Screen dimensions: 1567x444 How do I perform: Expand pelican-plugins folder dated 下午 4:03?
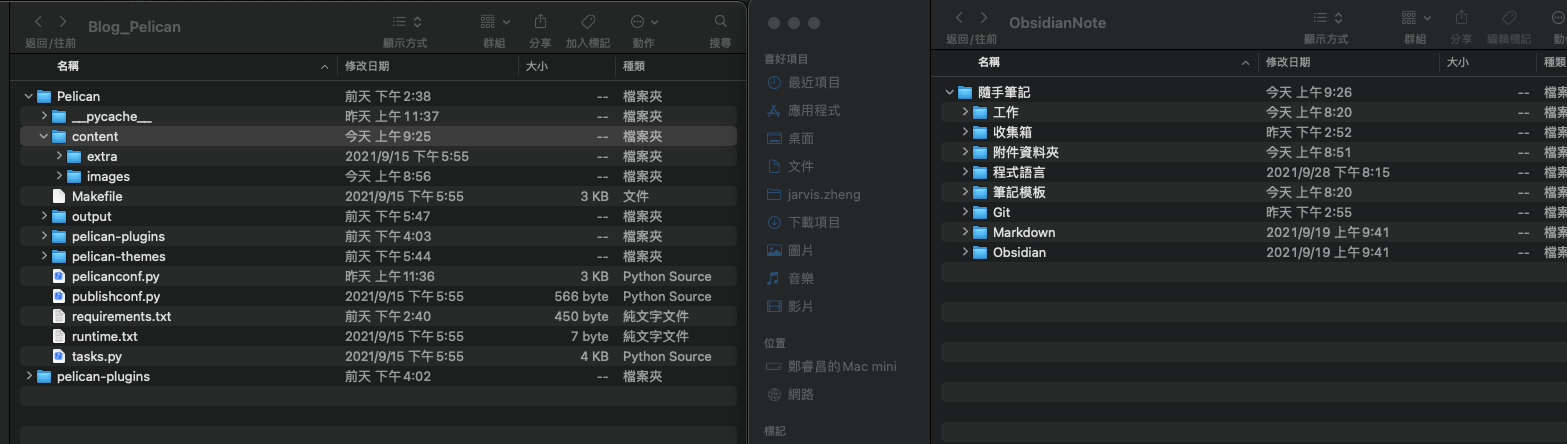[44, 237]
